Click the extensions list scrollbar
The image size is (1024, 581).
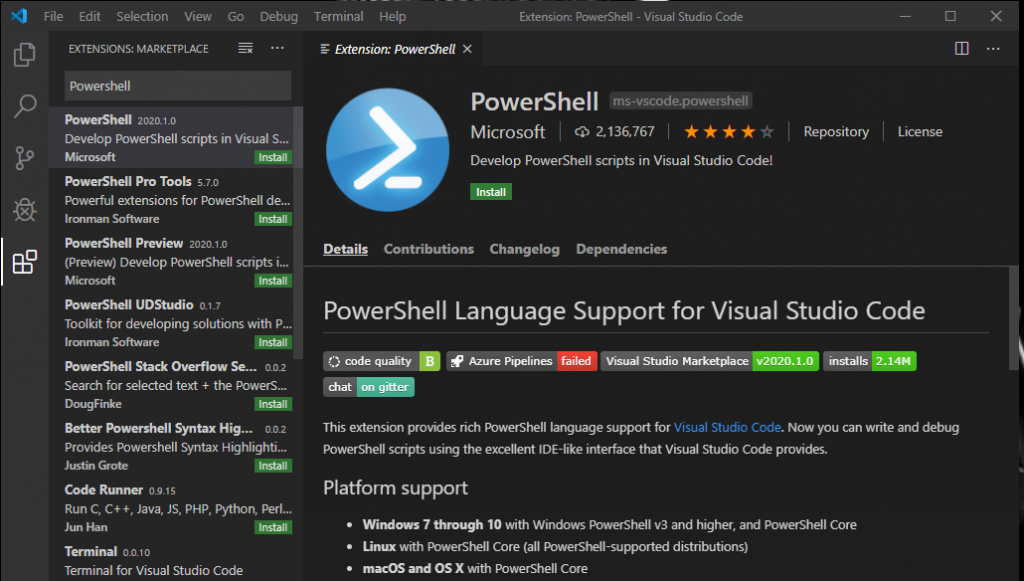pos(298,232)
